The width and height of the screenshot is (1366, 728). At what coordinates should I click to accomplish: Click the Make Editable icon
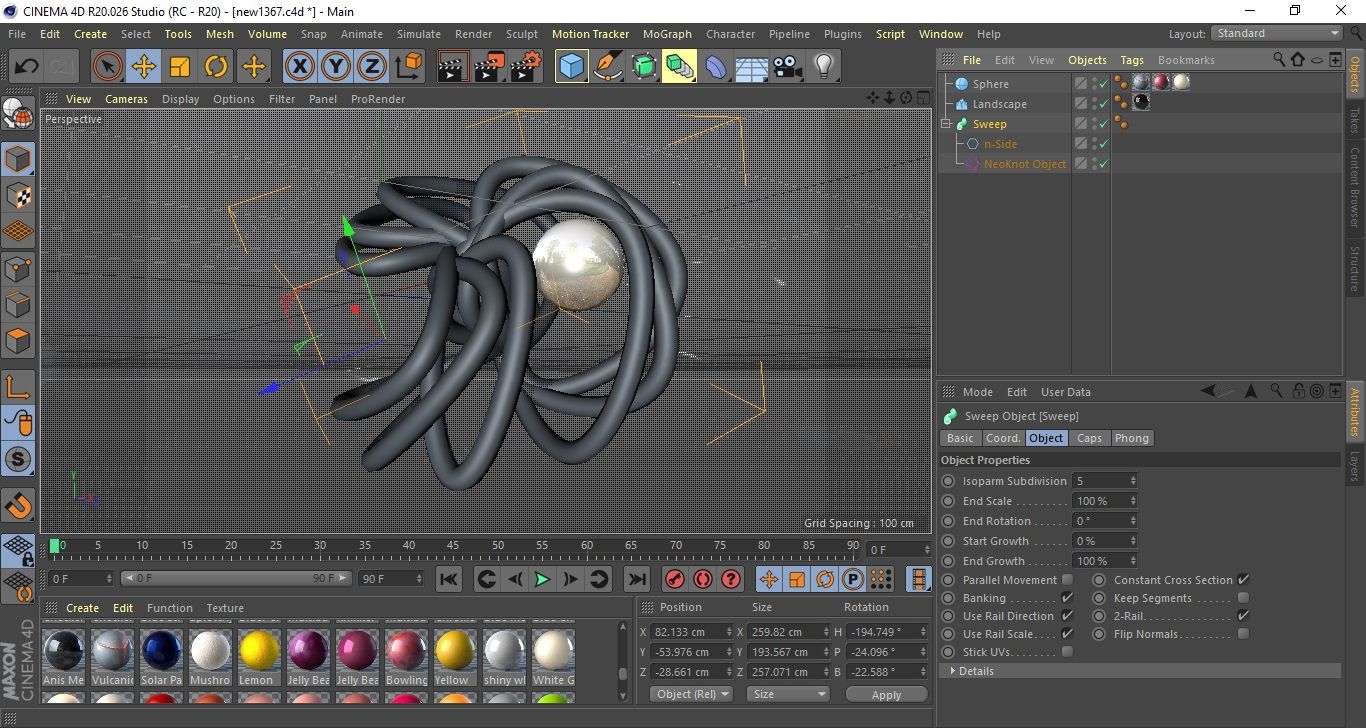(18, 115)
